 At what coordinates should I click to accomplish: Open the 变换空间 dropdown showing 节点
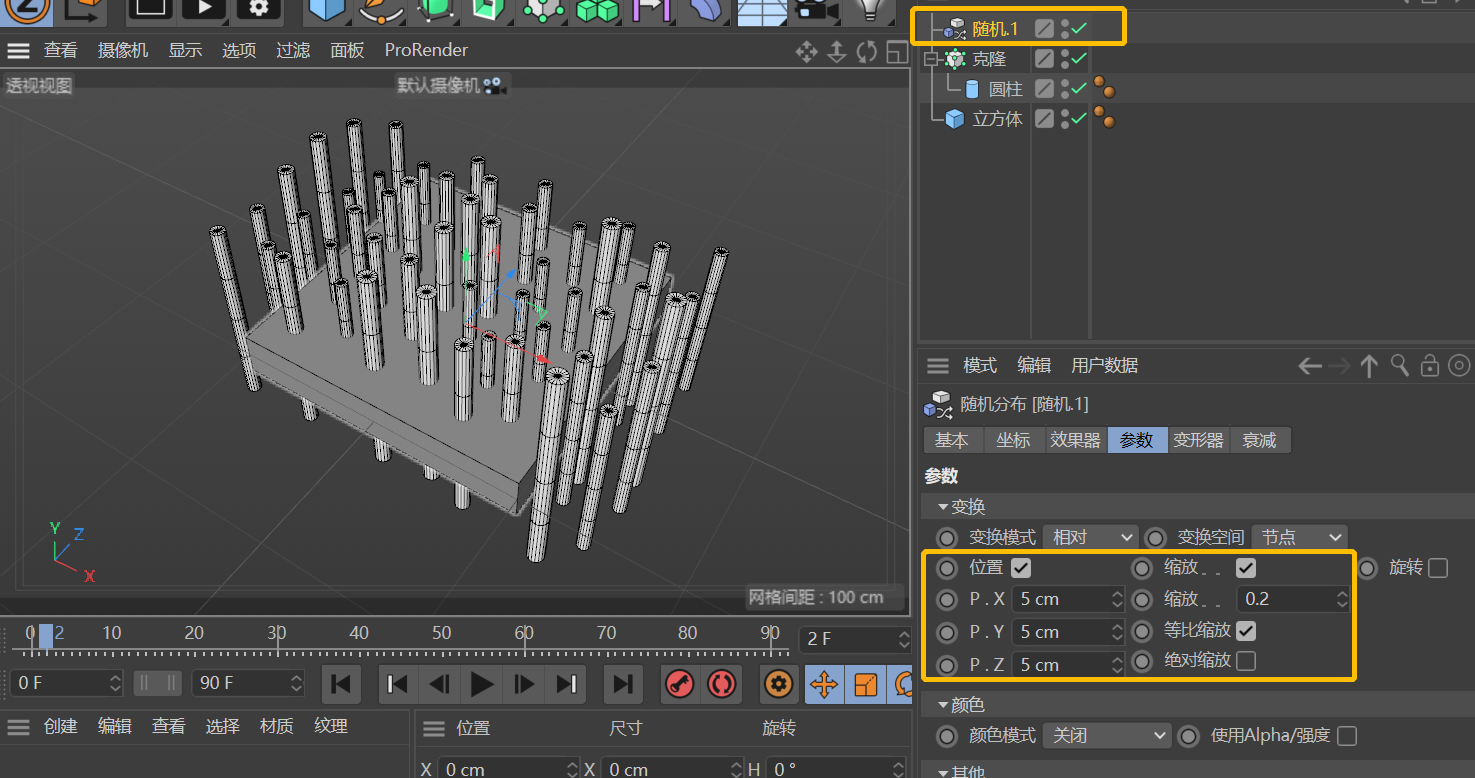point(1300,537)
